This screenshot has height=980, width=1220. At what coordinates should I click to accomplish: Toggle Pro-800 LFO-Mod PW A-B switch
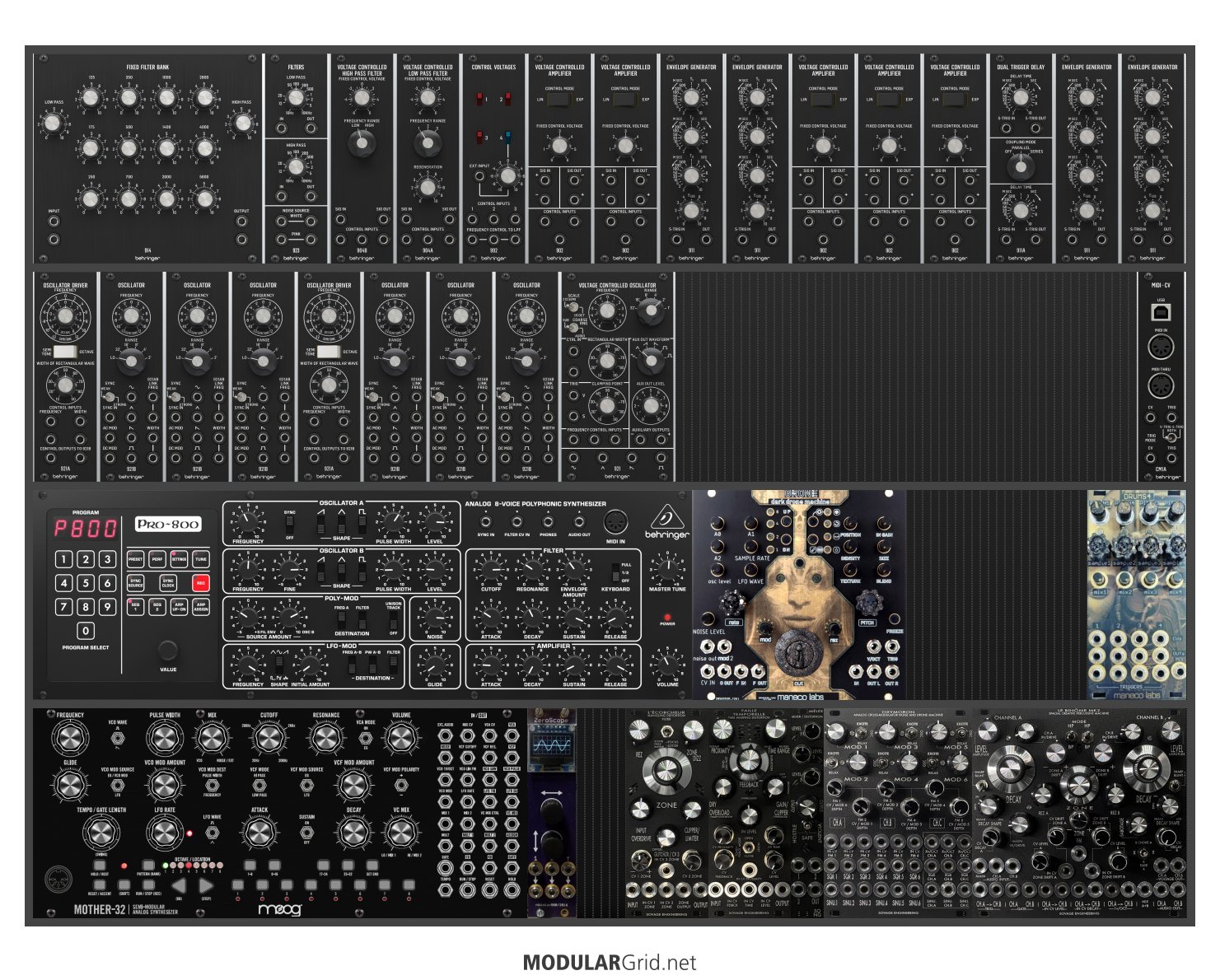373,665
